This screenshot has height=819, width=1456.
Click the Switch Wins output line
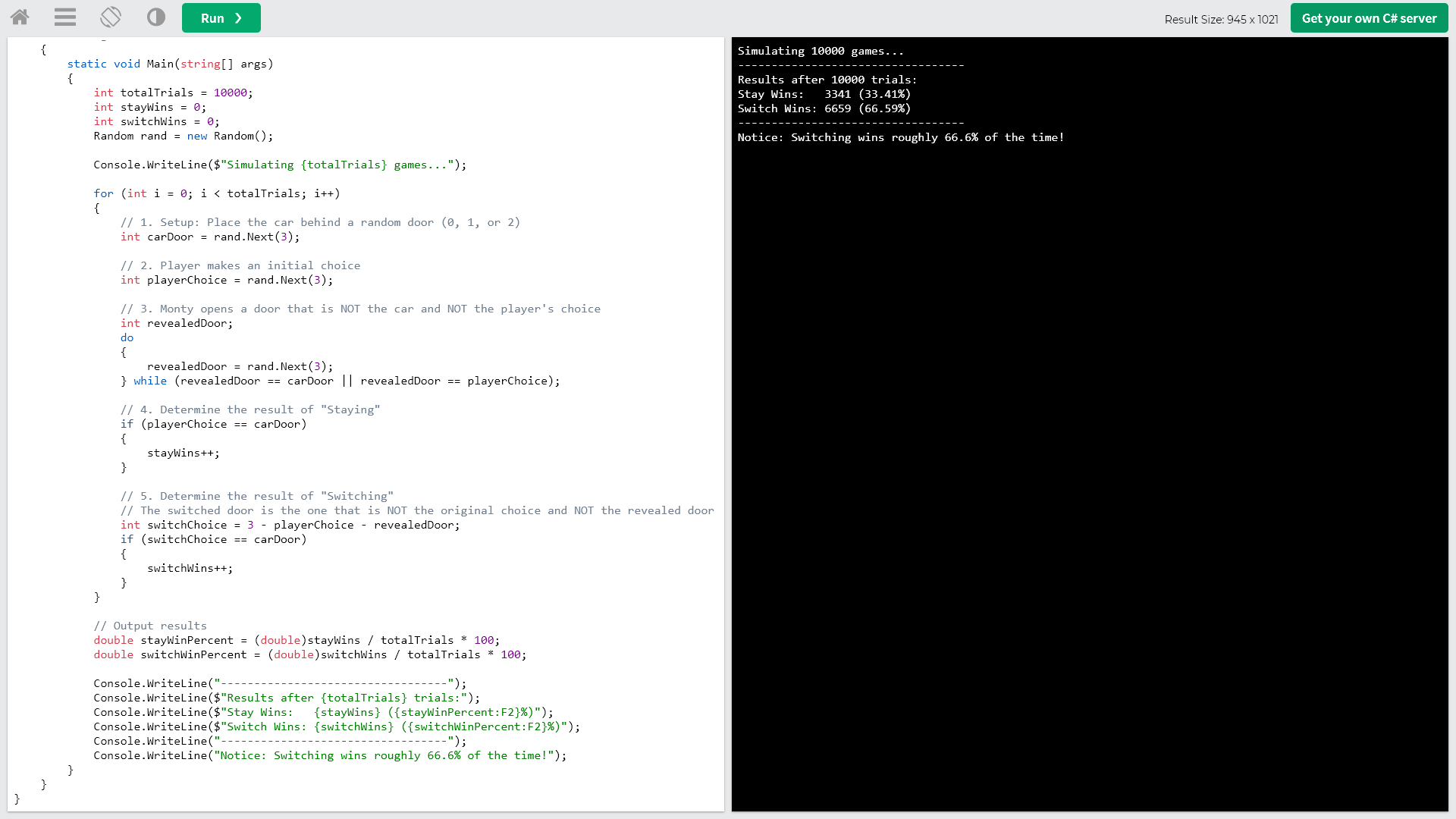(x=824, y=108)
